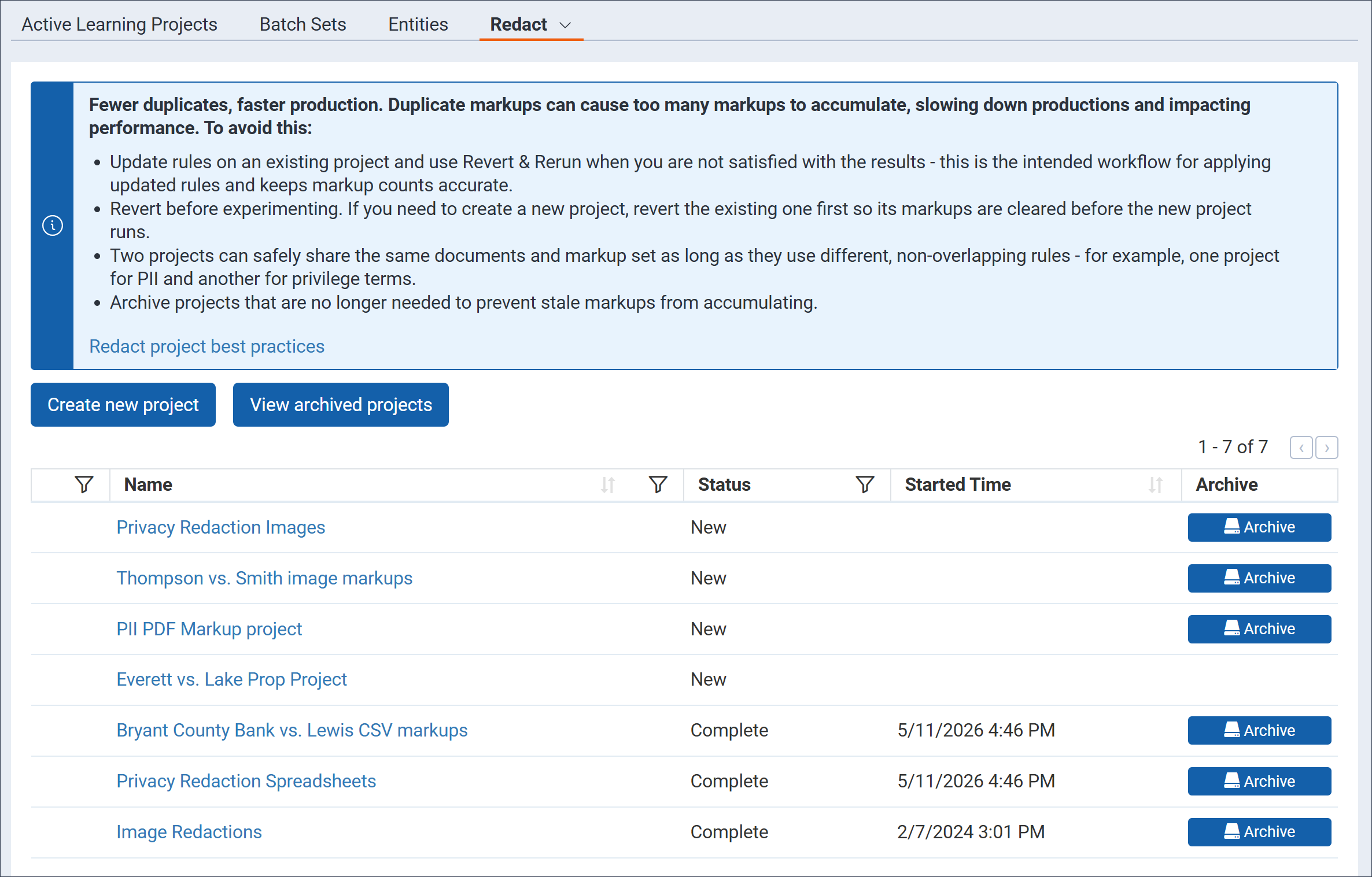Archive the Privacy Redaction Images project

pyautogui.click(x=1259, y=527)
